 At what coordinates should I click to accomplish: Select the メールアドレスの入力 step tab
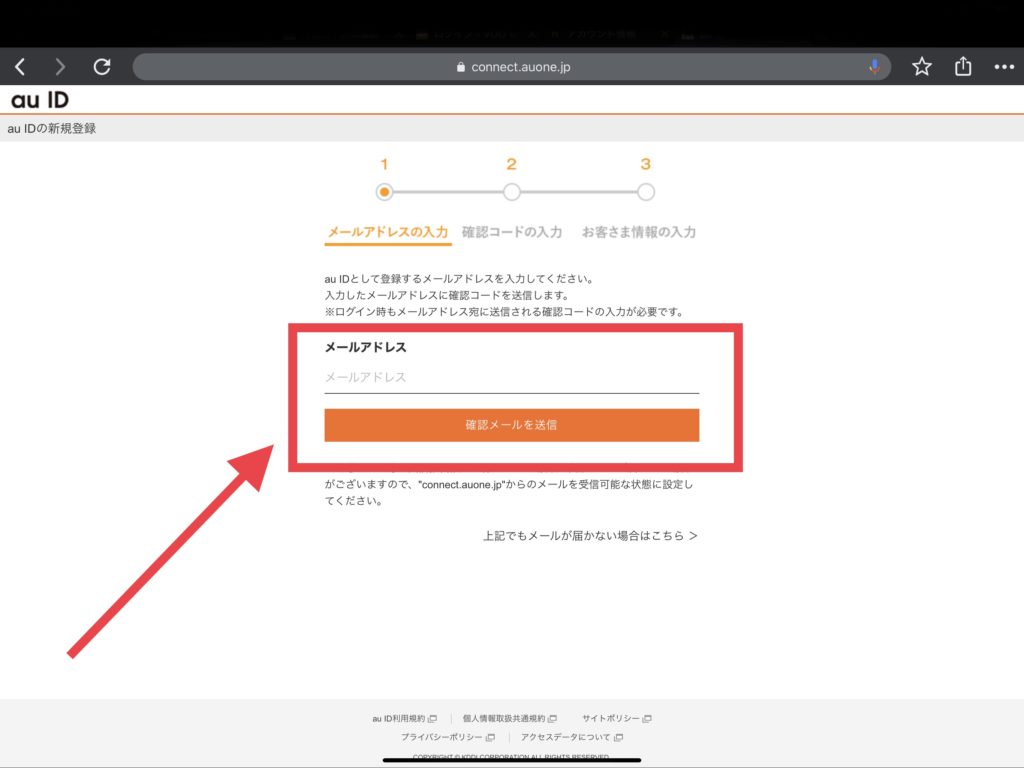(388, 232)
